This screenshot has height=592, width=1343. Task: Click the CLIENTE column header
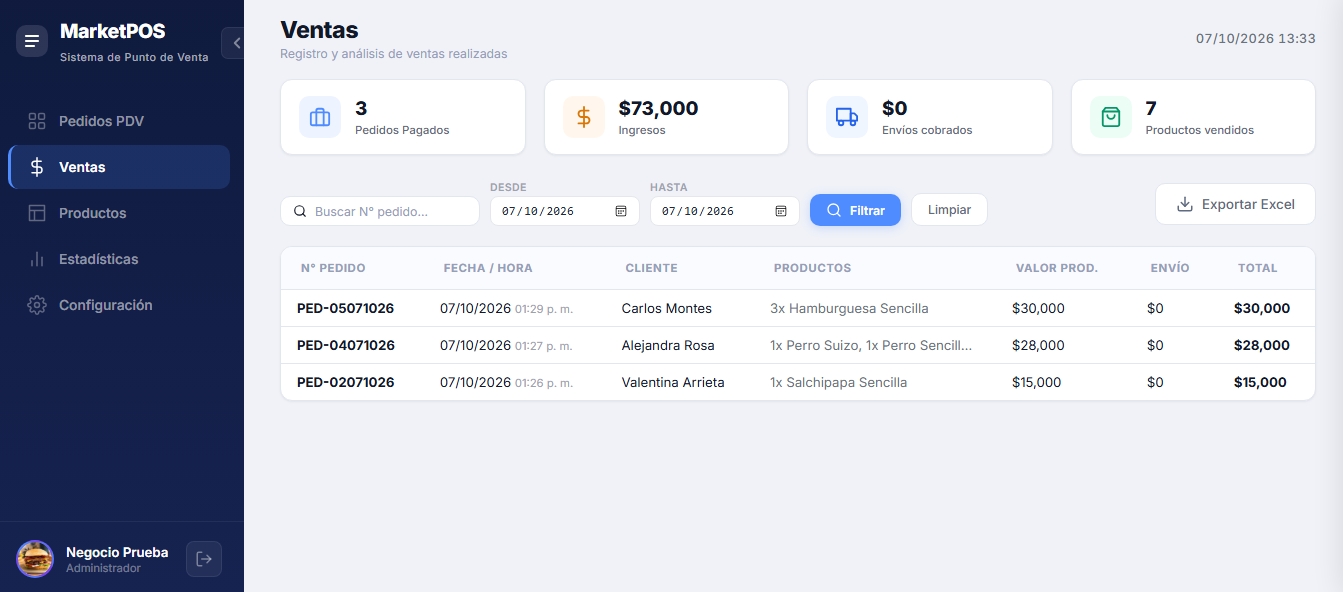651,268
